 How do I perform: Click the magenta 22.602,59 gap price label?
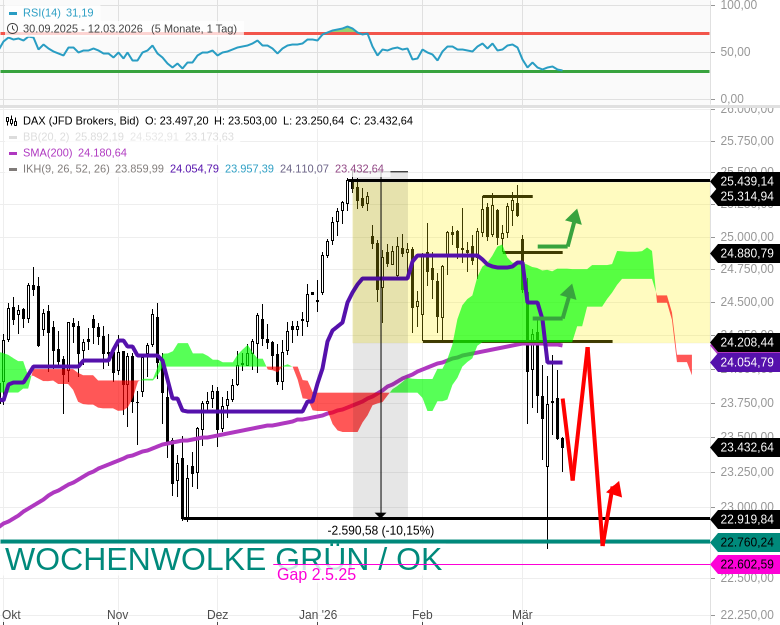click(746, 565)
